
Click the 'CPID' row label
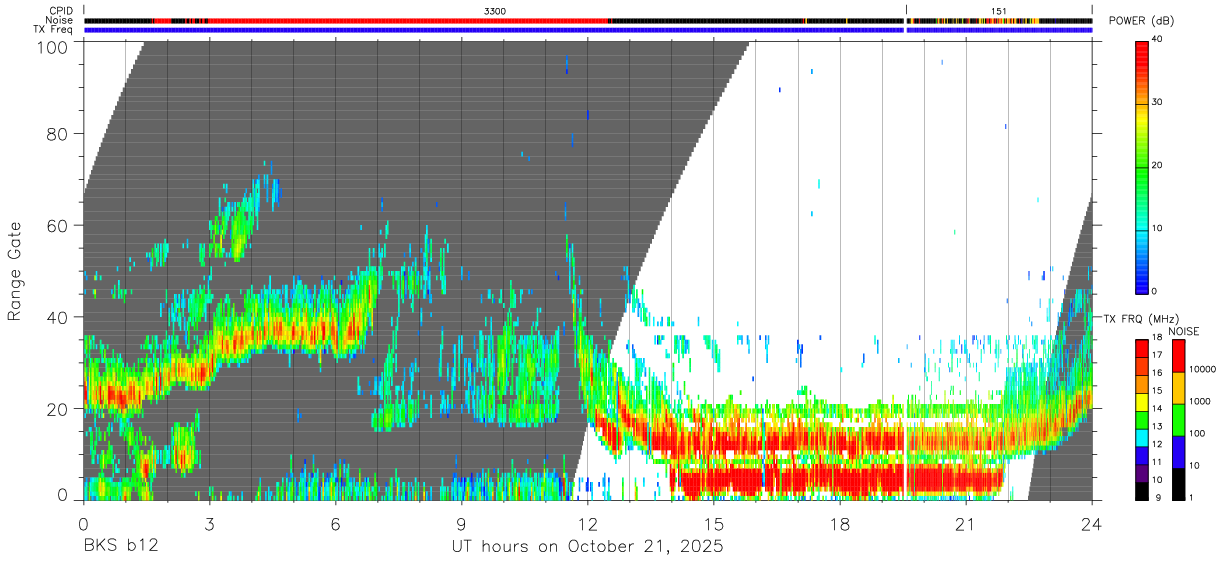(61, 11)
